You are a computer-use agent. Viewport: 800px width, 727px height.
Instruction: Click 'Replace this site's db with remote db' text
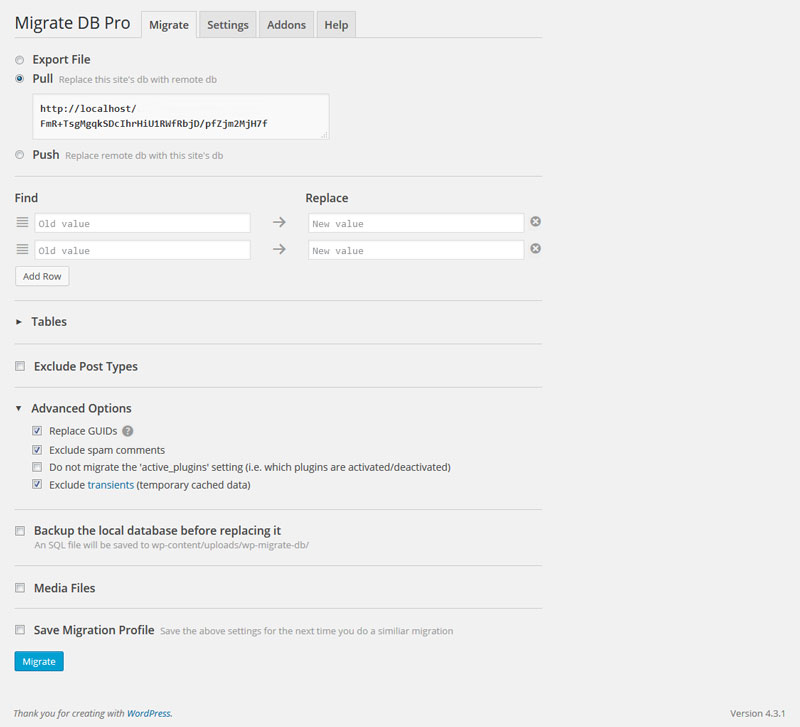coord(138,80)
